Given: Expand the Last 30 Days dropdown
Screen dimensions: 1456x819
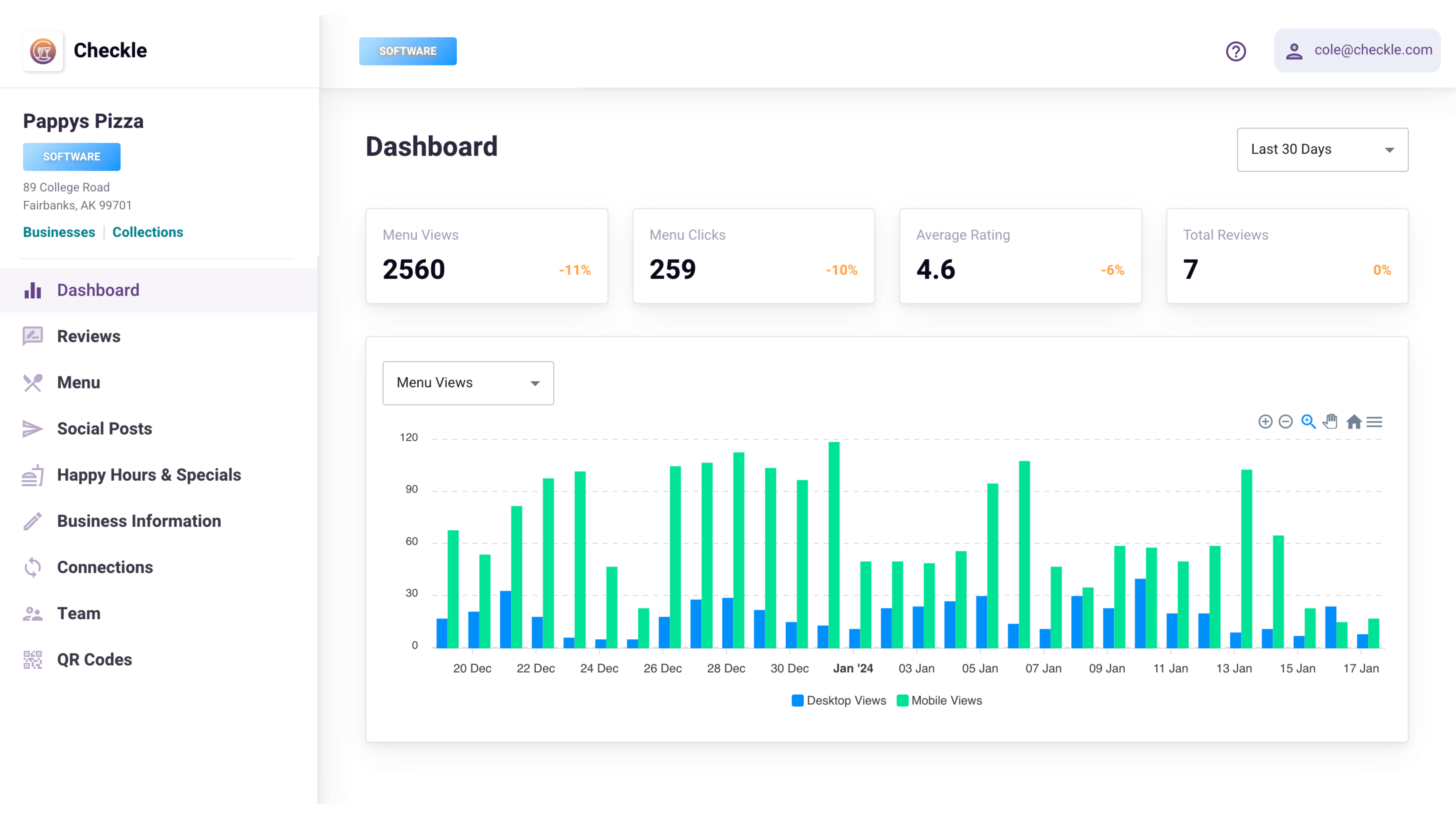Looking at the screenshot, I should (1322, 149).
